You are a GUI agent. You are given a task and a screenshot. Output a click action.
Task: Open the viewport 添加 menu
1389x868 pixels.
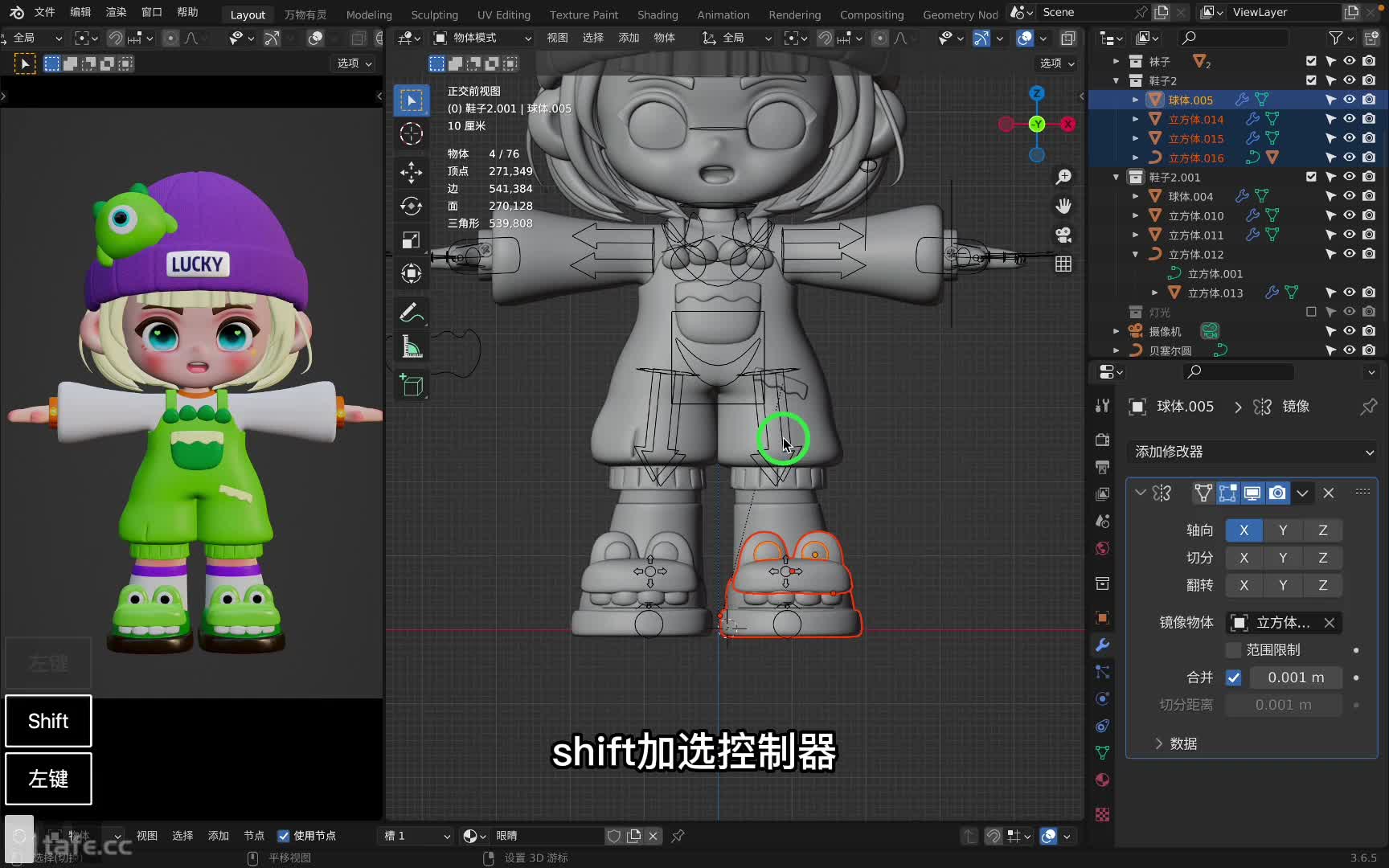tap(629, 38)
